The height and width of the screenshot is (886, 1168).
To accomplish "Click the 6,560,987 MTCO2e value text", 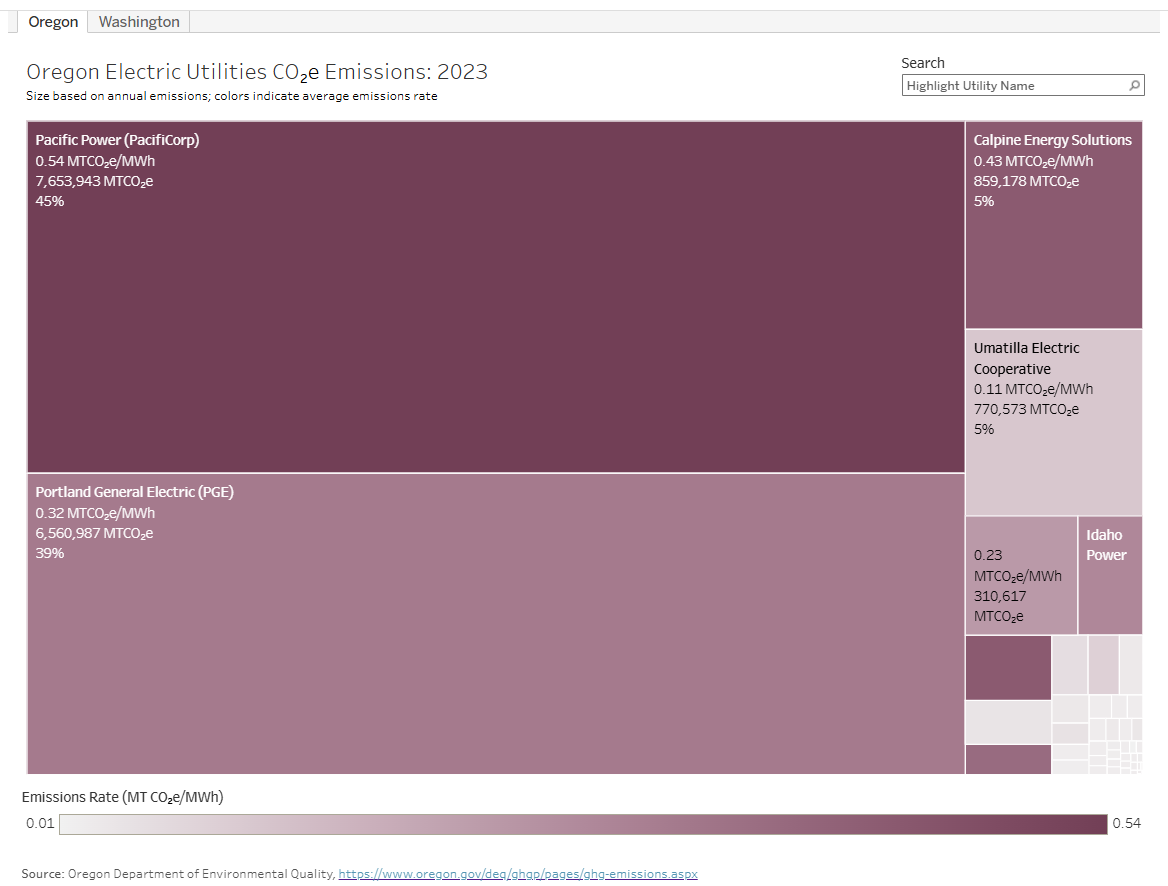I will 95,534.
